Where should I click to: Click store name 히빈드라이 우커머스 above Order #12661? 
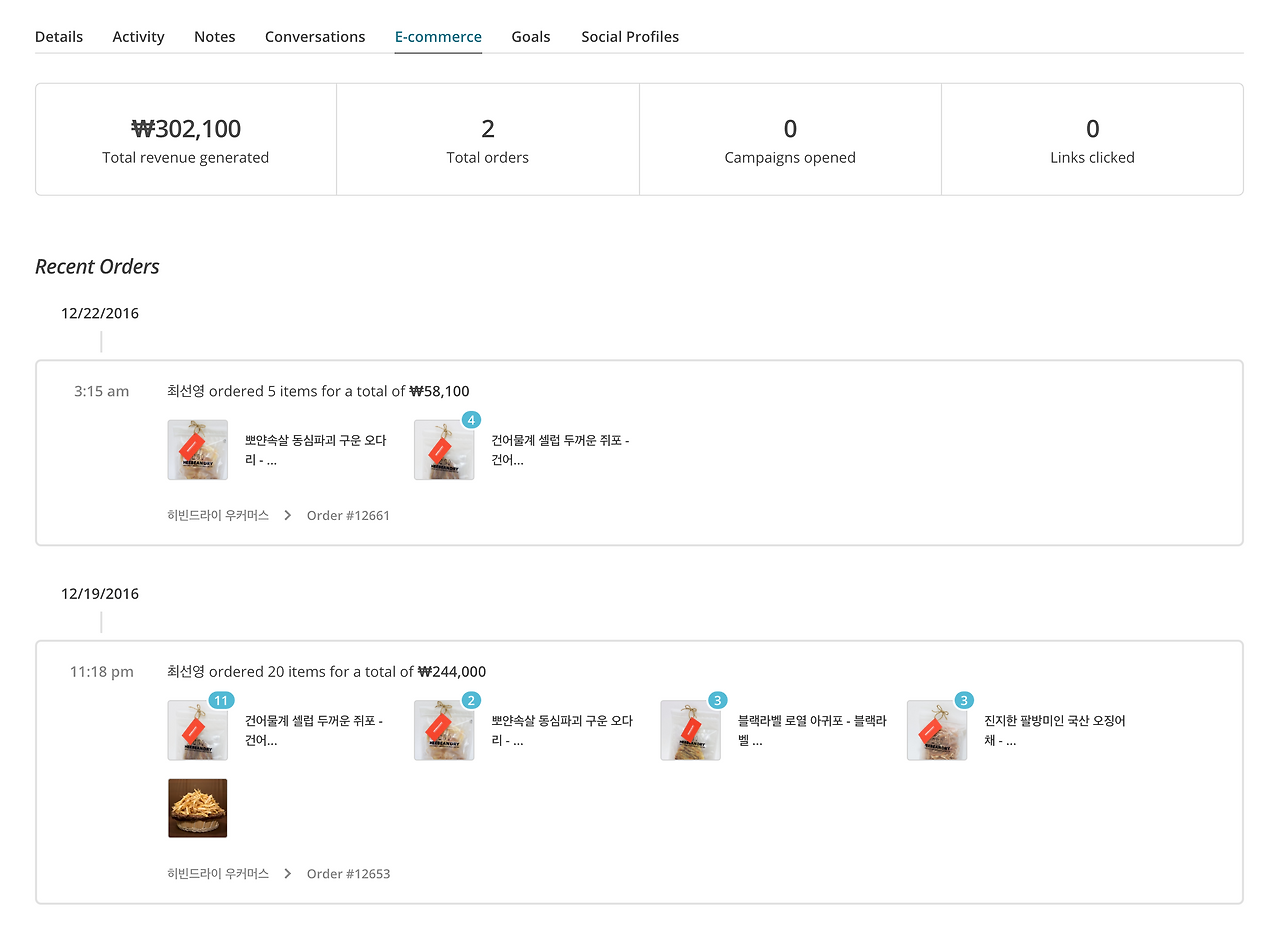(218, 516)
